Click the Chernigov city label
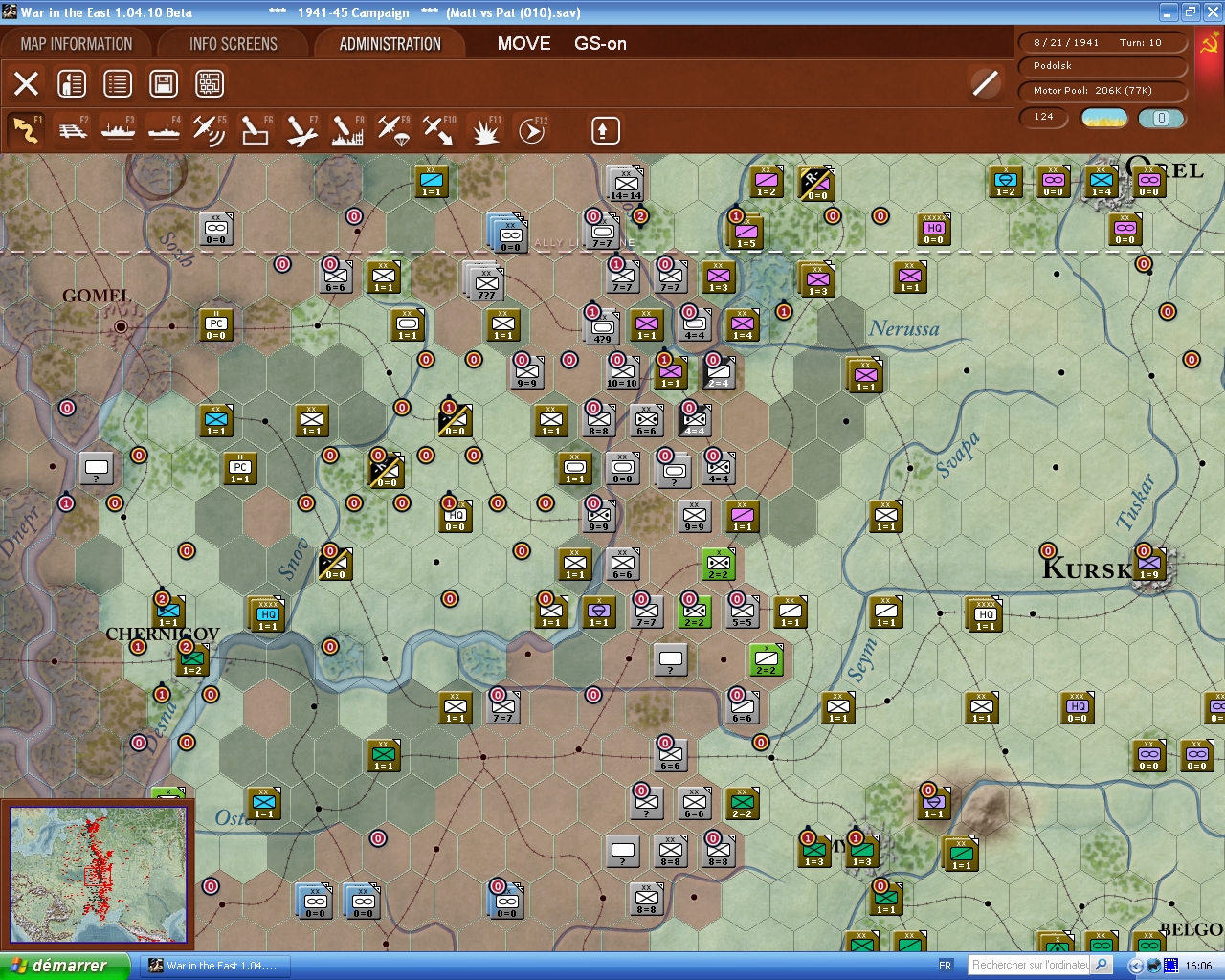 pos(163,634)
